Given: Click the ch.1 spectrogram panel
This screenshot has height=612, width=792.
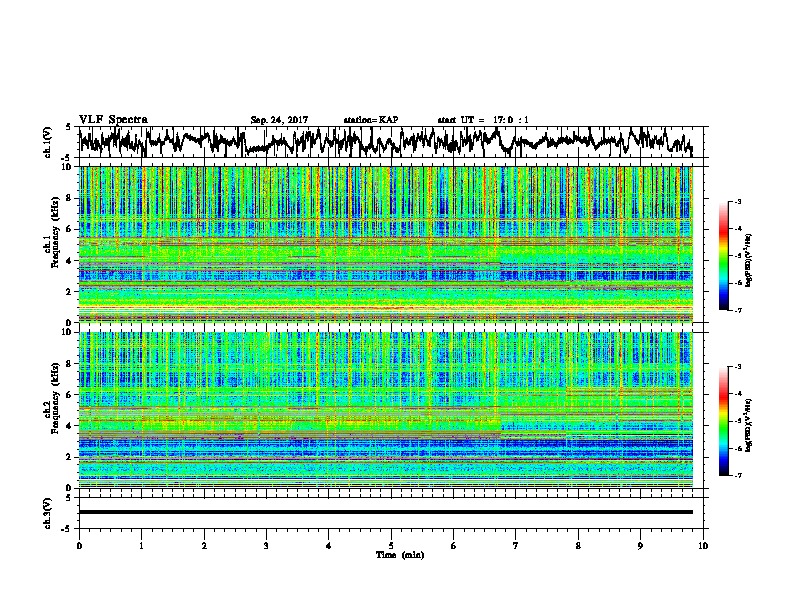Looking at the screenshot, I should [x=386, y=244].
